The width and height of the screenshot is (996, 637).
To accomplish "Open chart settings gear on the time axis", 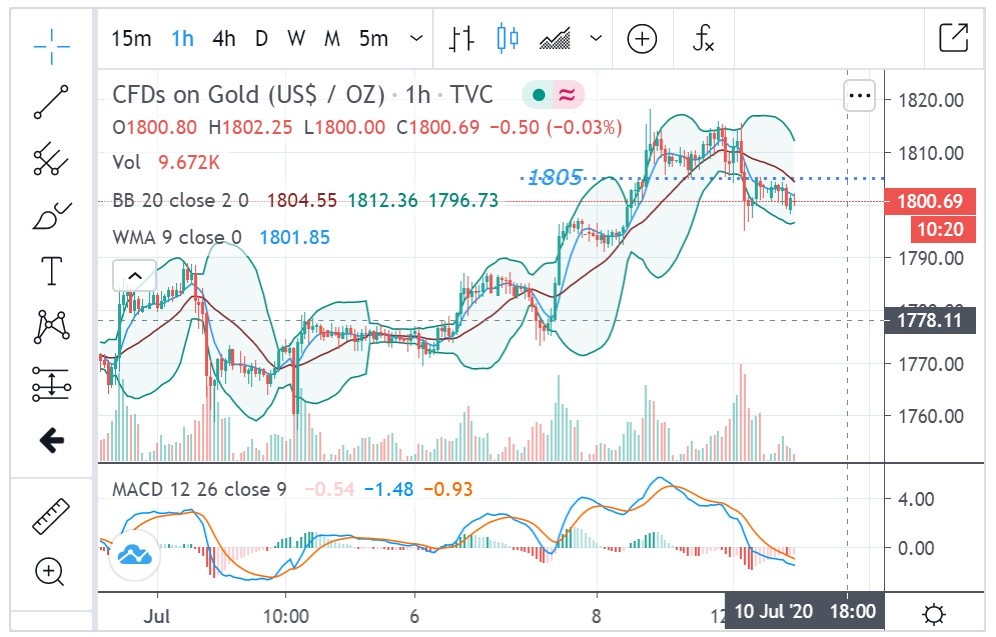I will click(934, 613).
